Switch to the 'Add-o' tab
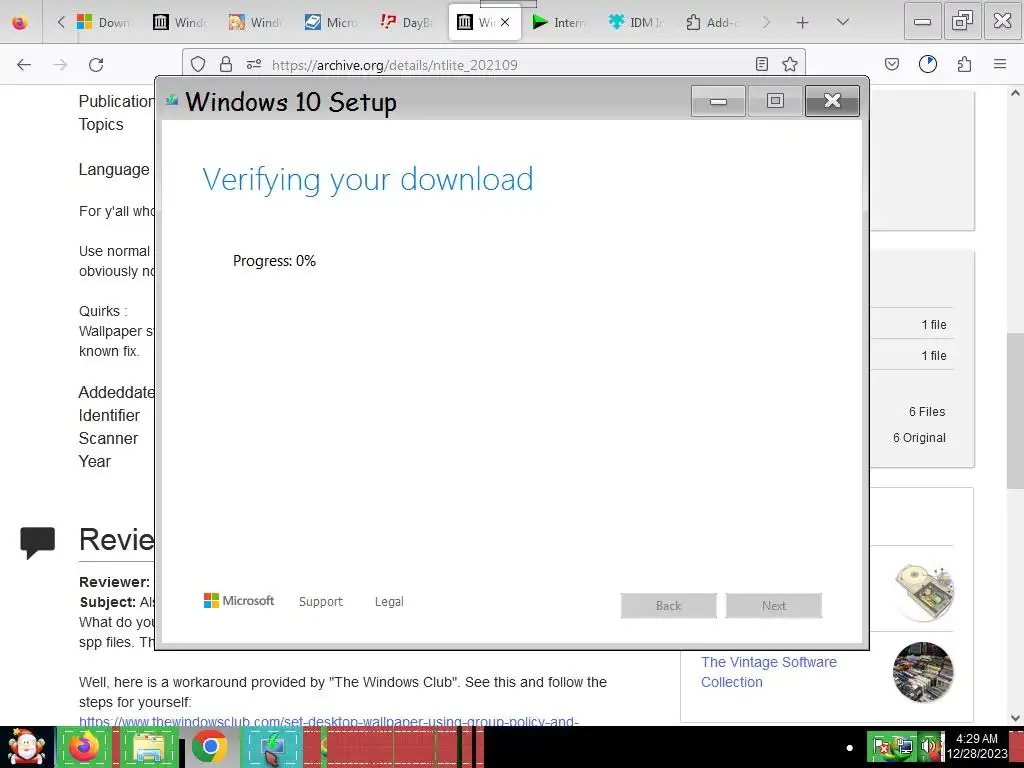The height and width of the screenshot is (768, 1024). coord(712,22)
